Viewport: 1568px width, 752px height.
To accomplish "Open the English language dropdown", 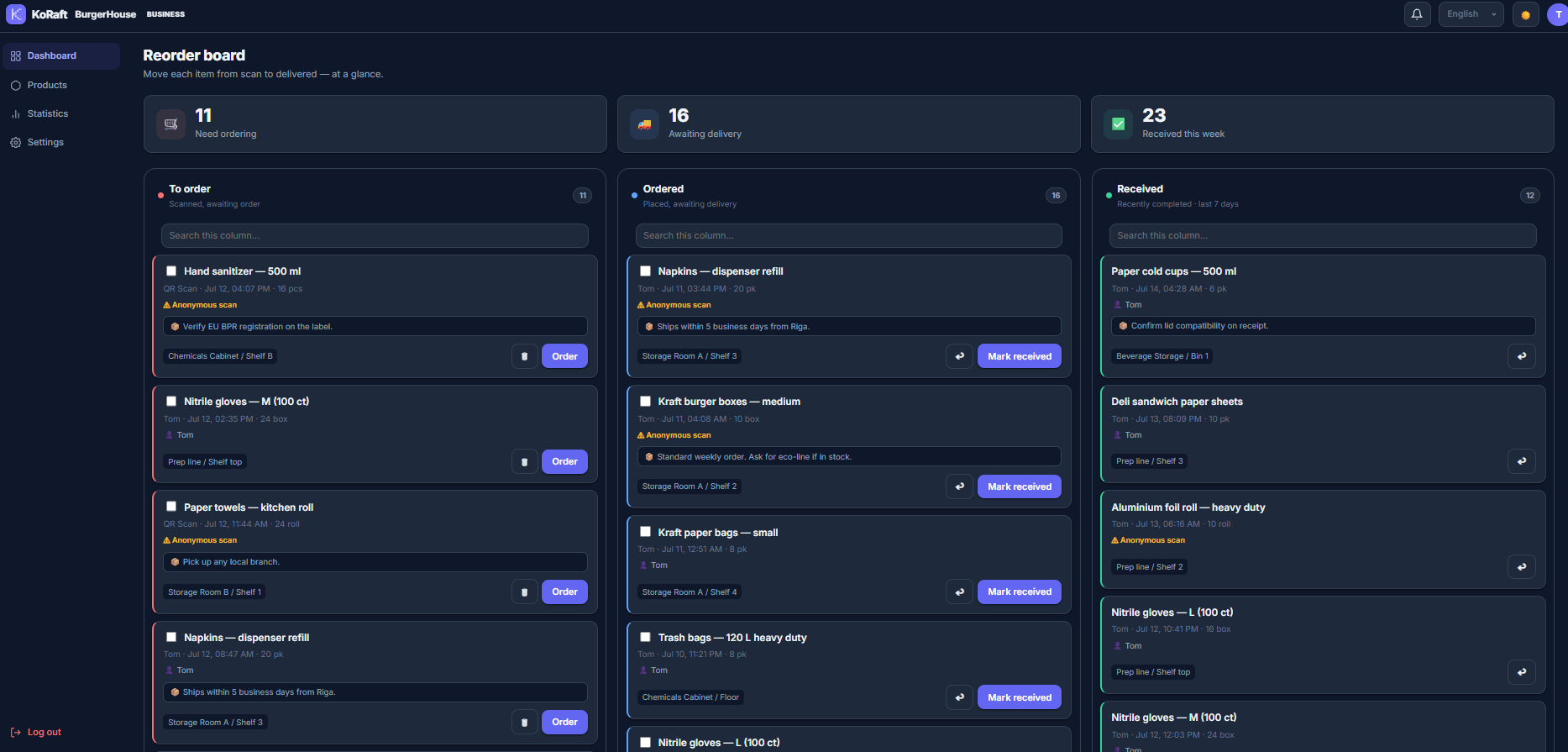I will [x=1471, y=14].
